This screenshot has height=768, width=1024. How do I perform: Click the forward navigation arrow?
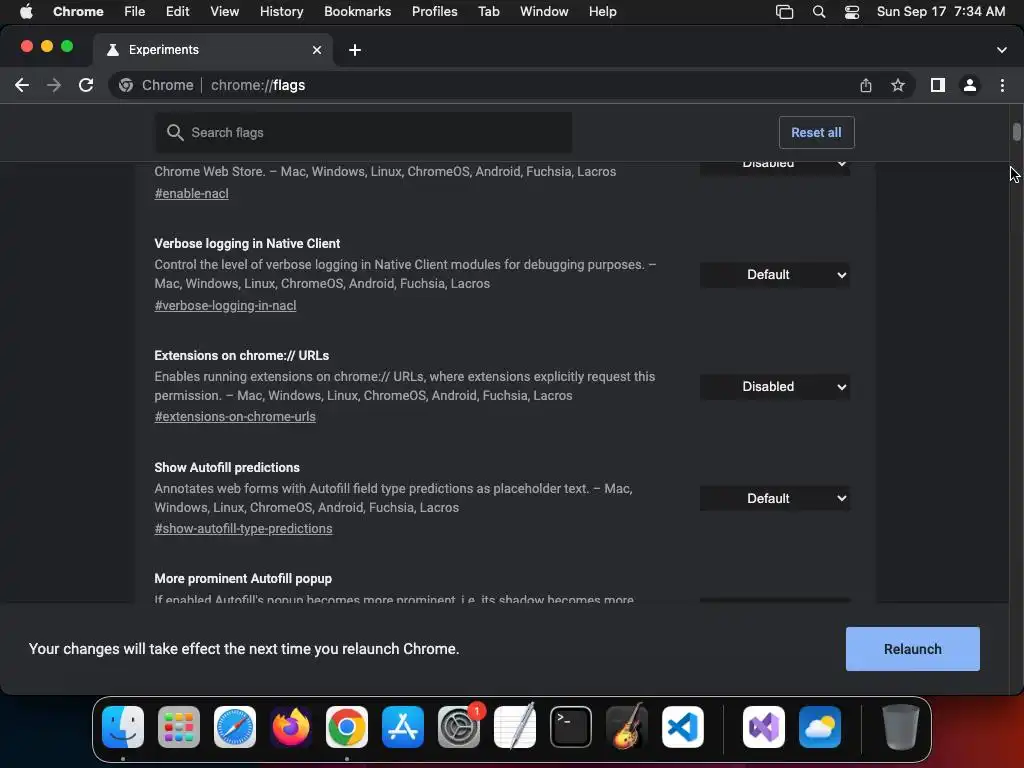point(54,85)
